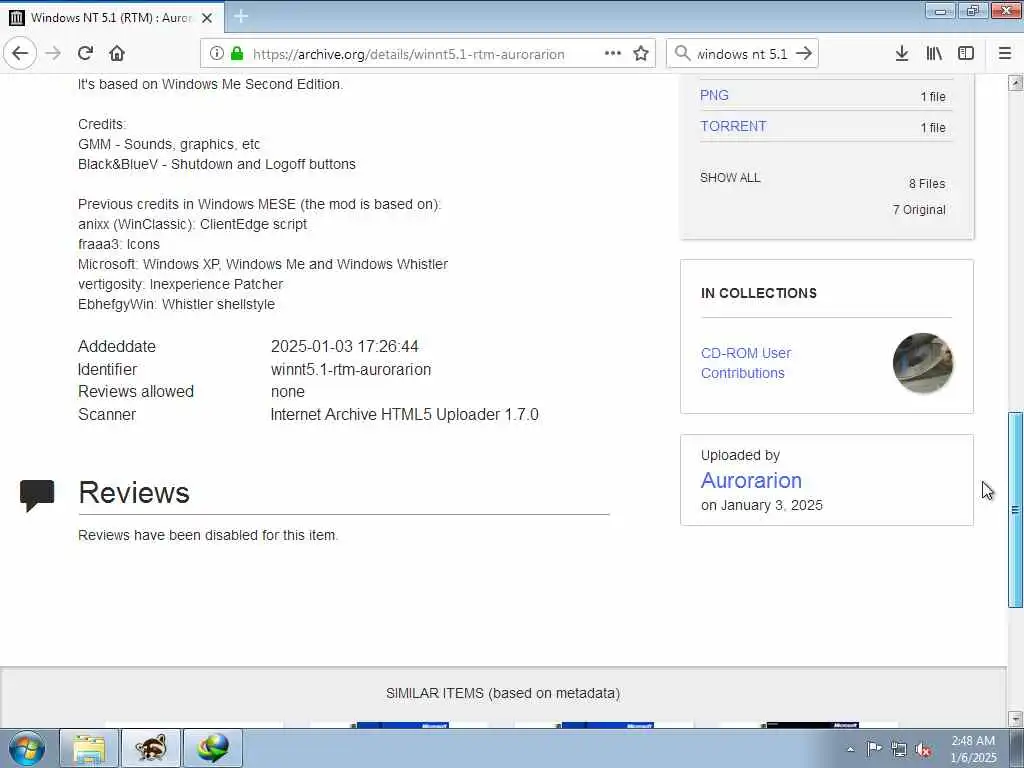Click 'GMM - Sounds, graphics, etc' credit line
Viewport: 1024px width, 768px height.
pyautogui.click(x=168, y=144)
